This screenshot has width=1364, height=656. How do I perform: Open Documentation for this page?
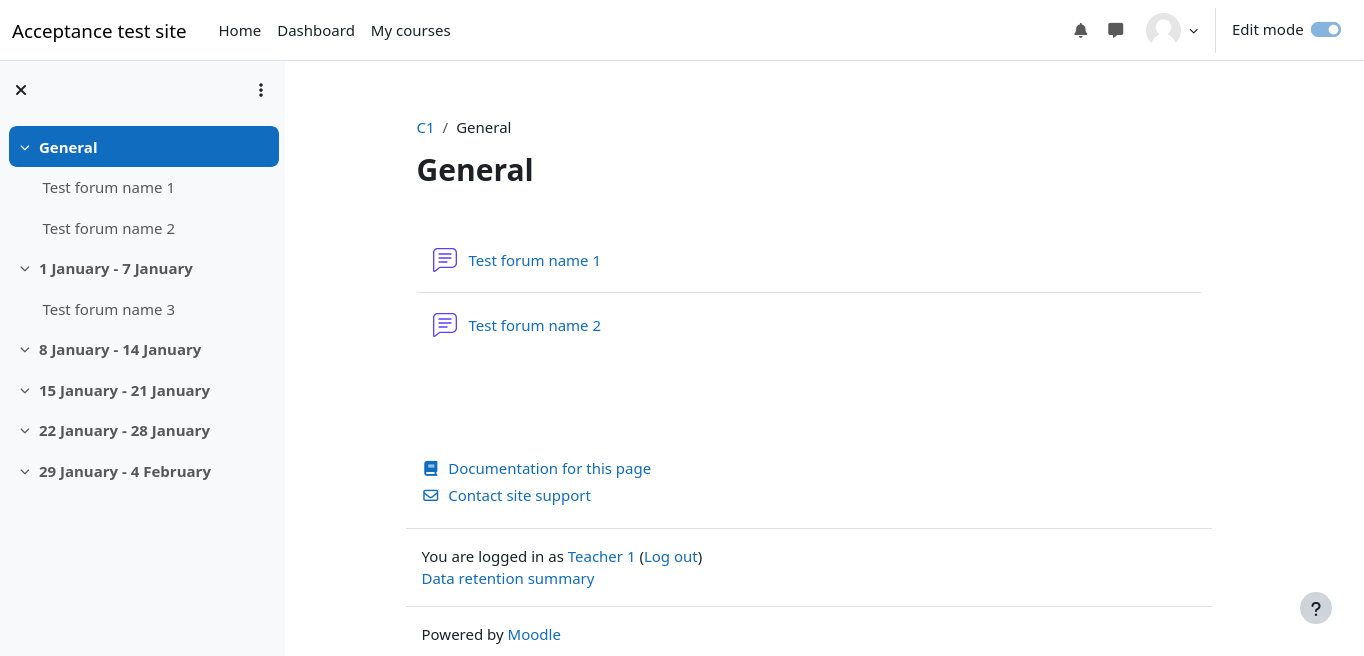click(549, 469)
